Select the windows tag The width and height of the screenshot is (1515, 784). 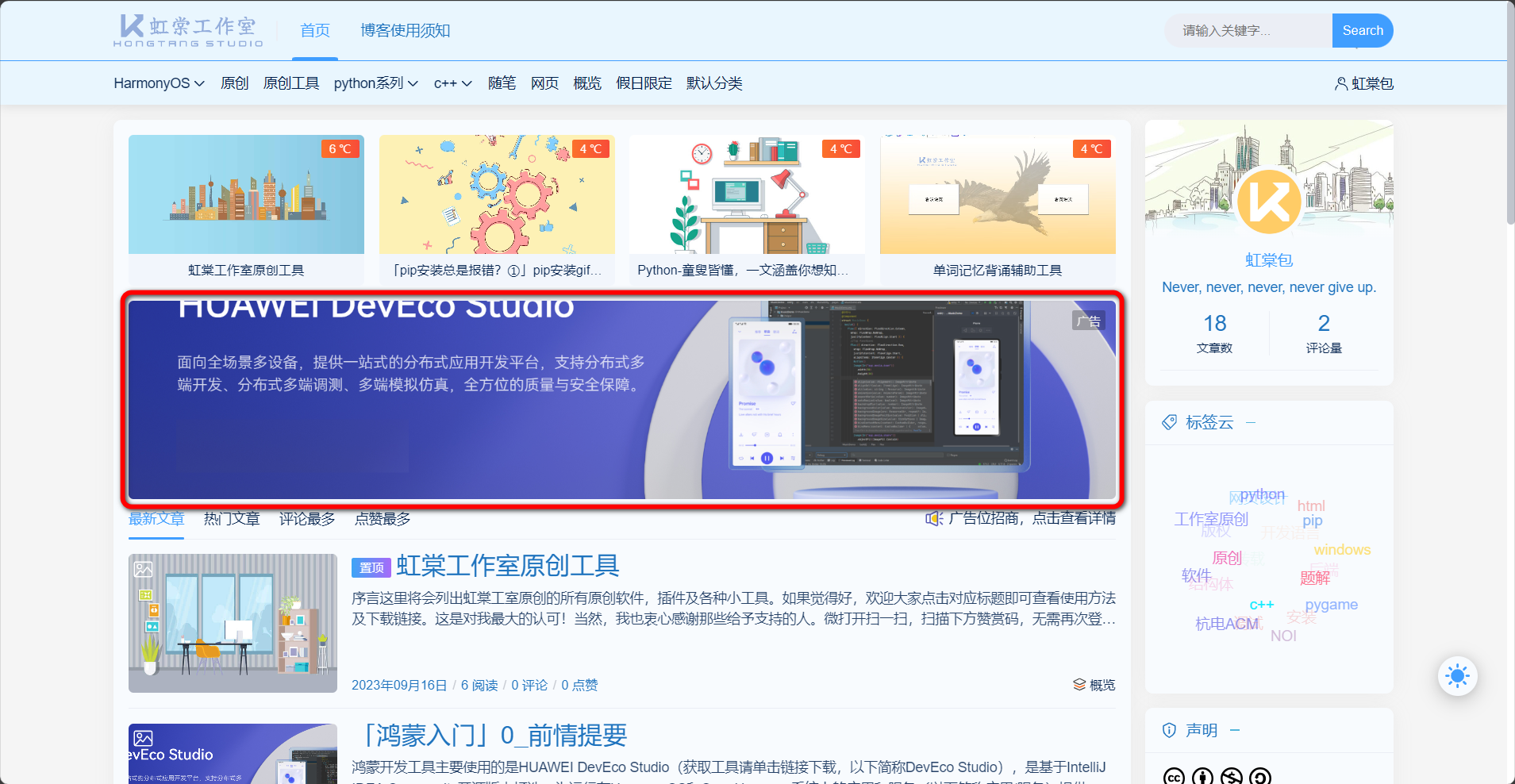[x=1342, y=550]
